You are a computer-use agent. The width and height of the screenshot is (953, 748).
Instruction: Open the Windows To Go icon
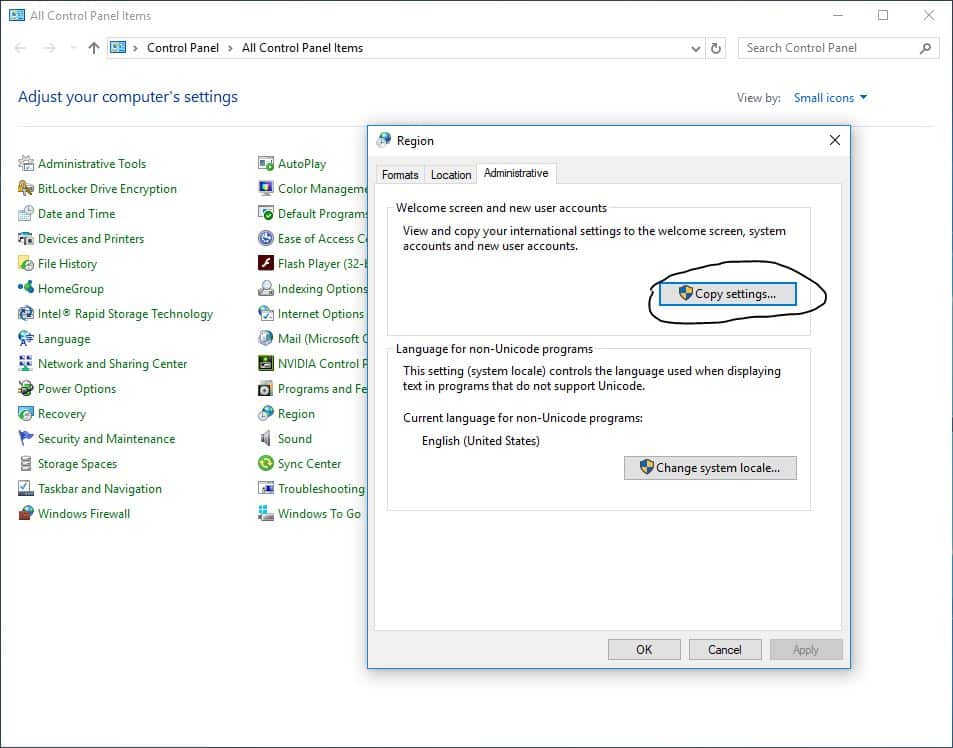(266, 513)
